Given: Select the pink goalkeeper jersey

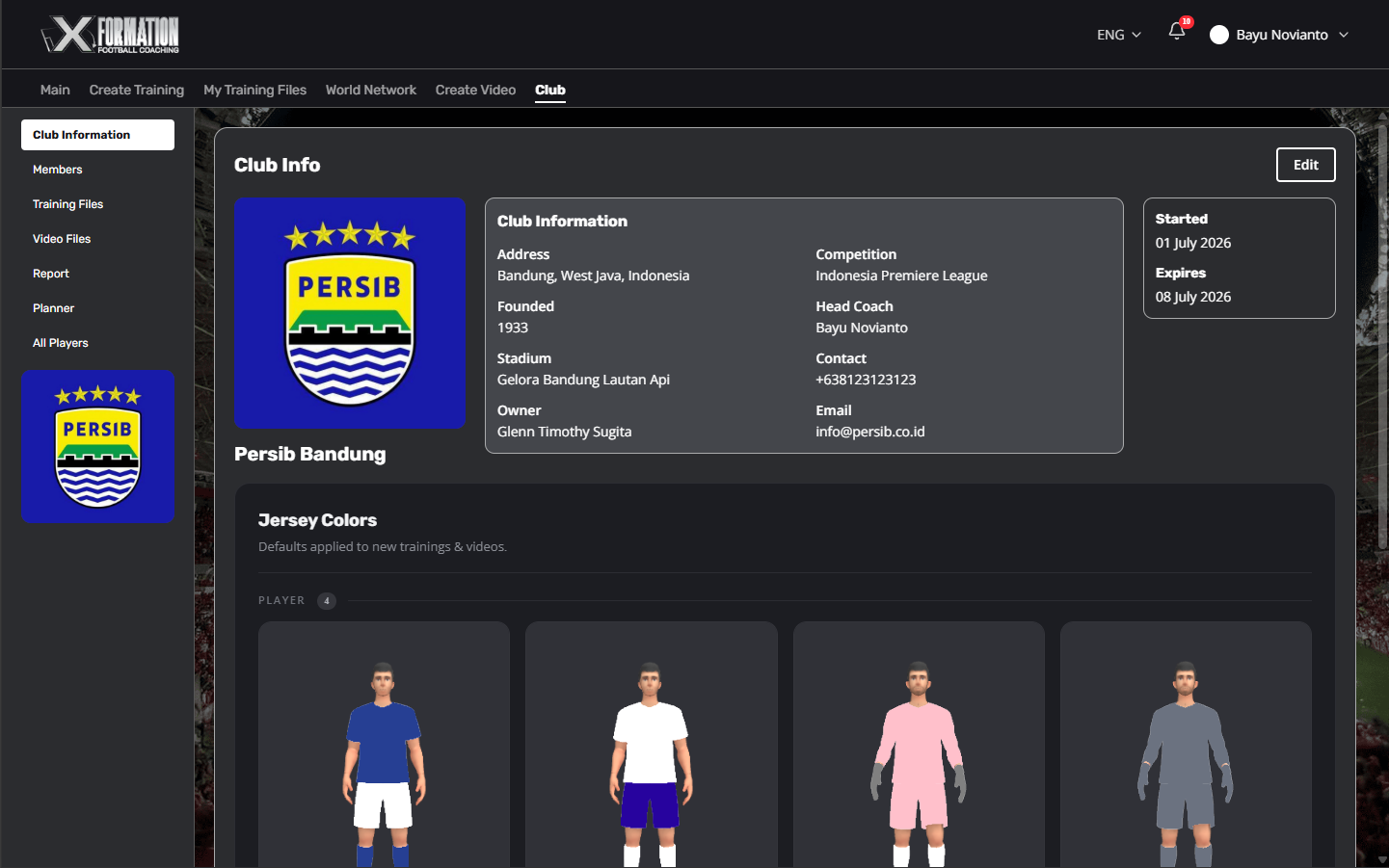Looking at the screenshot, I should click(919, 745).
